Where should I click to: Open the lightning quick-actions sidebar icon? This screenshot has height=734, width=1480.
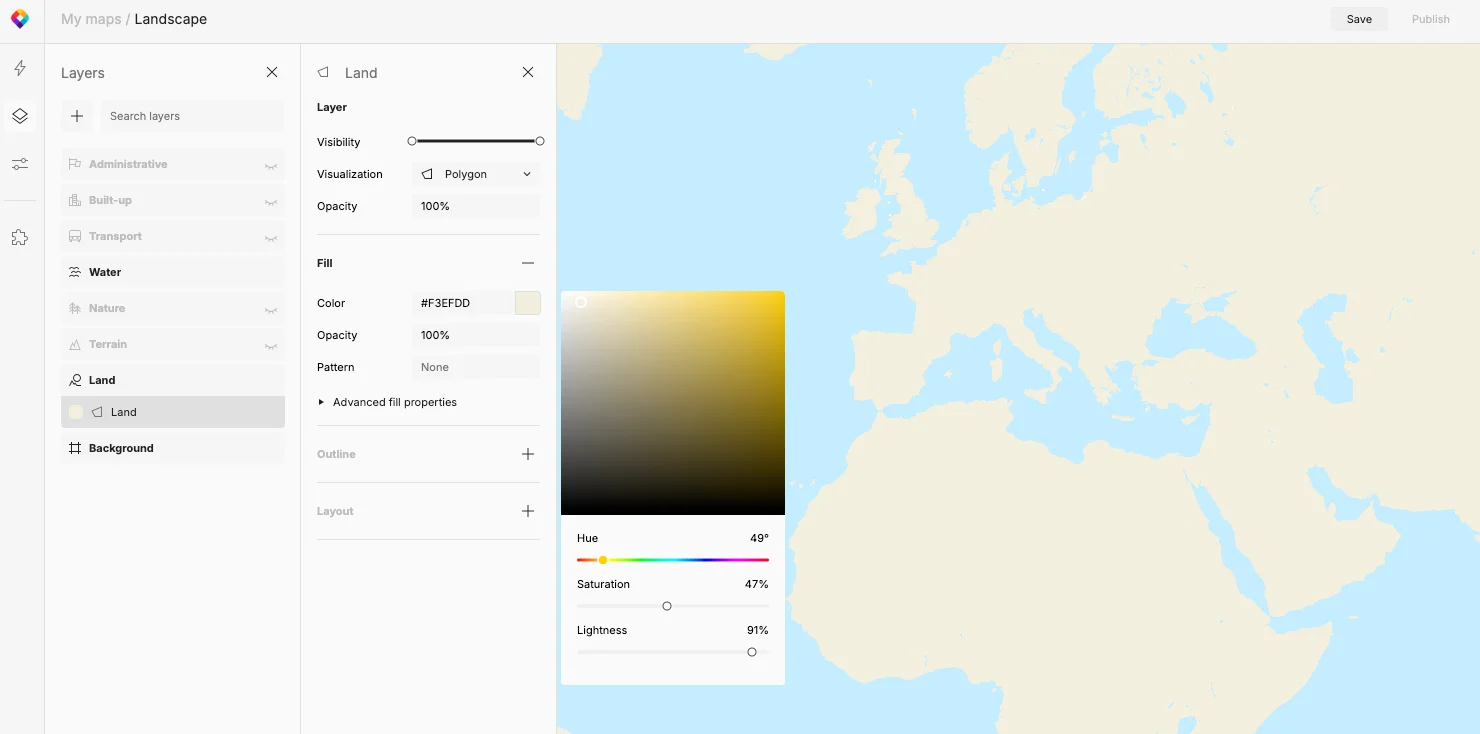coord(20,68)
